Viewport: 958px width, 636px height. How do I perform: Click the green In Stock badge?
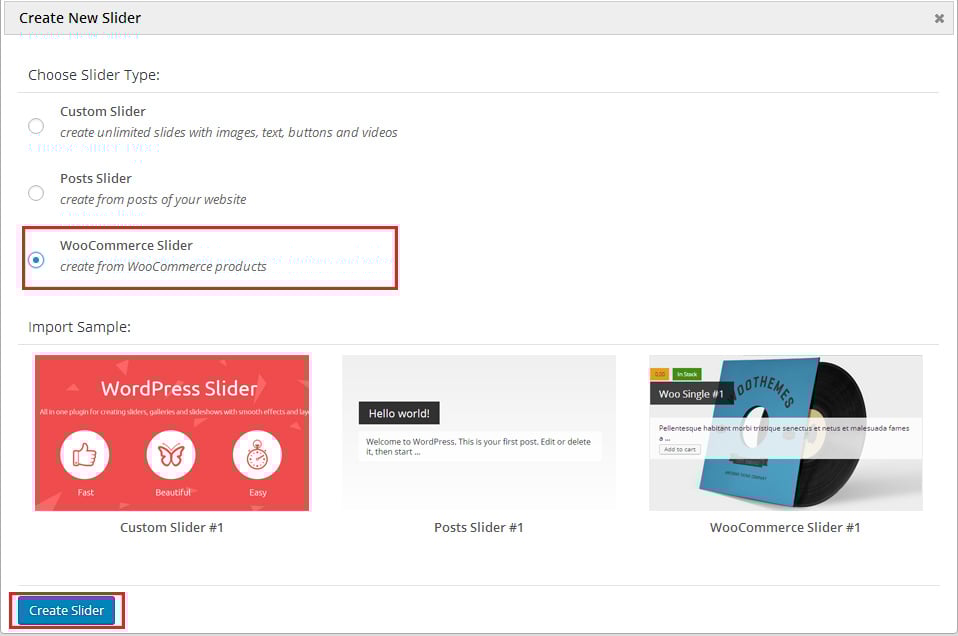(686, 374)
